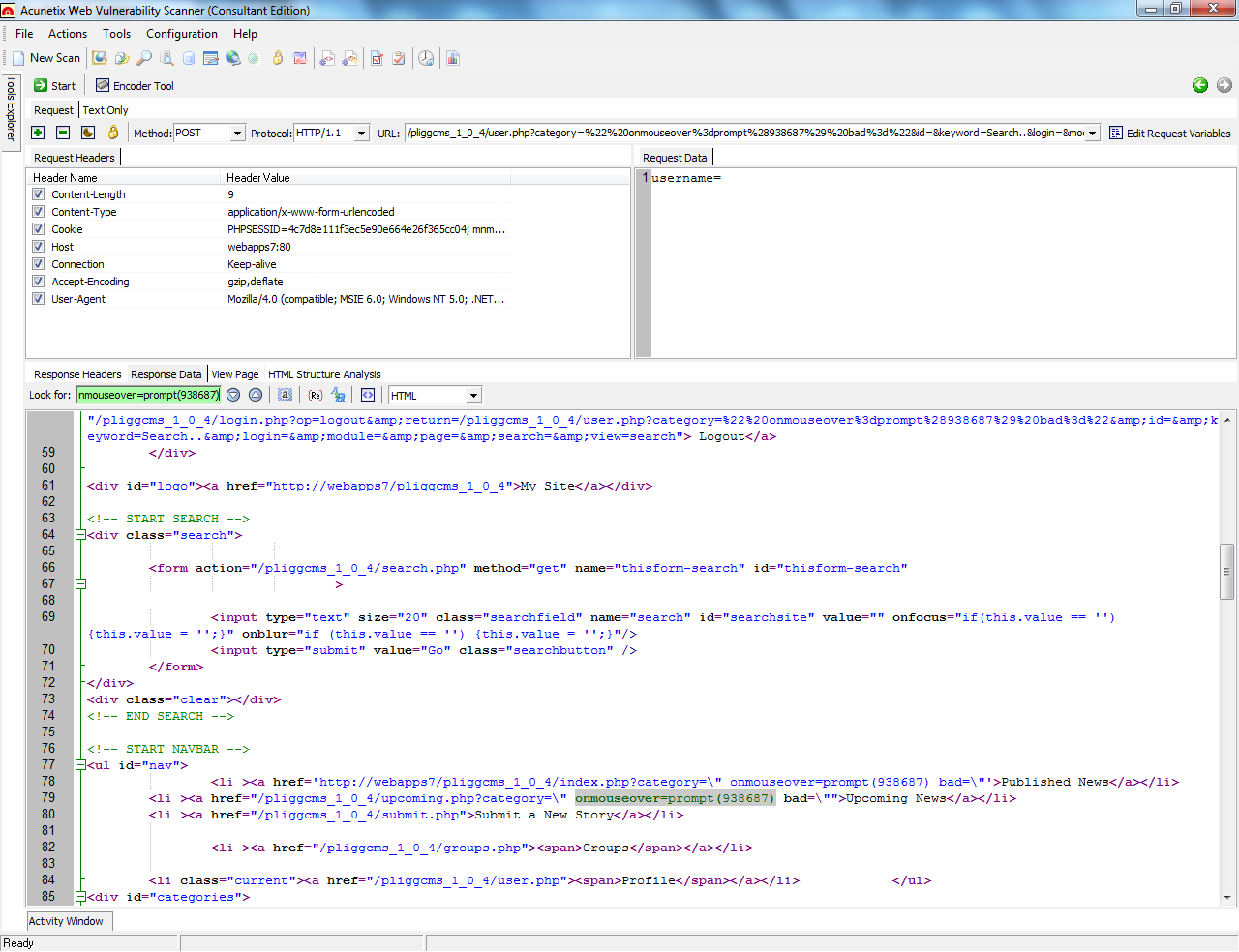Collapse code fold at line 67
1239x952 pixels.
point(81,584)
